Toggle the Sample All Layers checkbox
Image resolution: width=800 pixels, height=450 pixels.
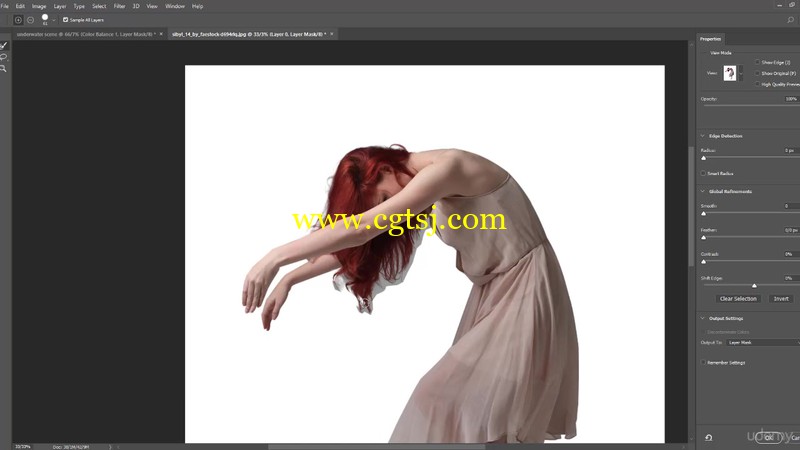(x=65, y=20)
